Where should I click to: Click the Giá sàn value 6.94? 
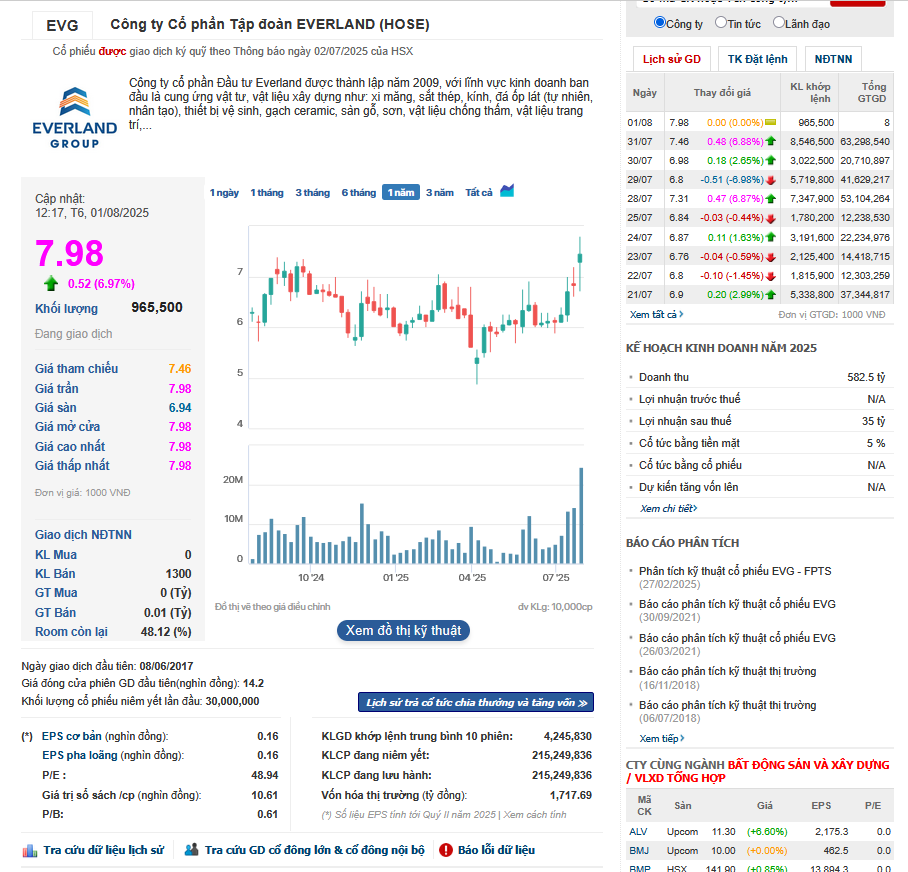tap(180, 408)
